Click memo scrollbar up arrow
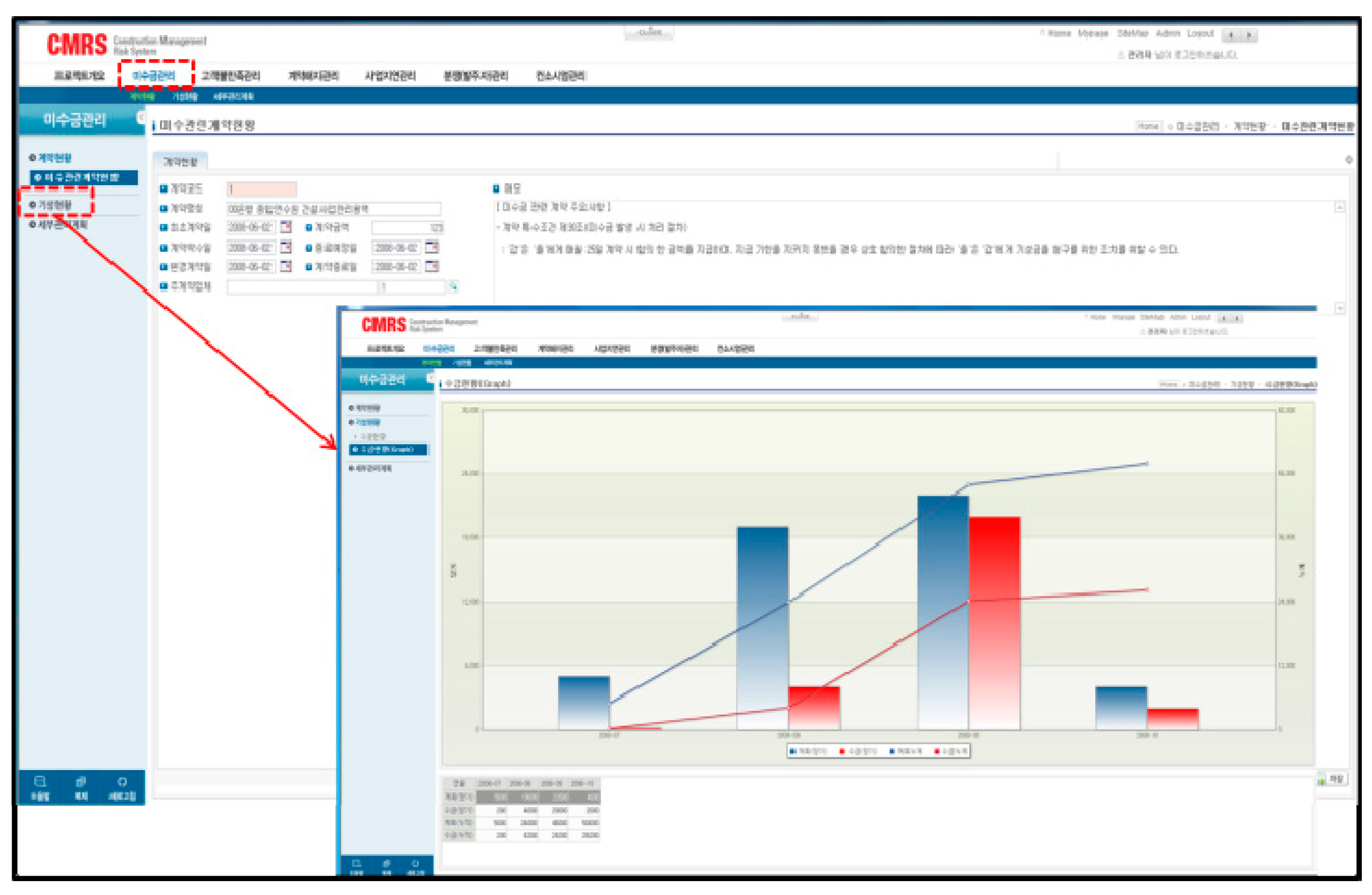The width and height of the screenshot is (1372, 895). pyautogui.click(x=1340, y=207)
